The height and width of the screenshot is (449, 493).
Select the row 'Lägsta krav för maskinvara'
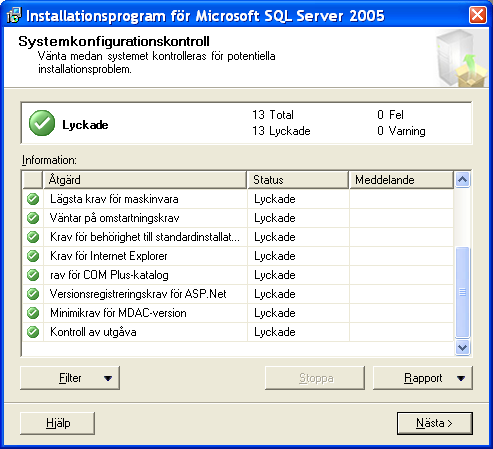238,199
